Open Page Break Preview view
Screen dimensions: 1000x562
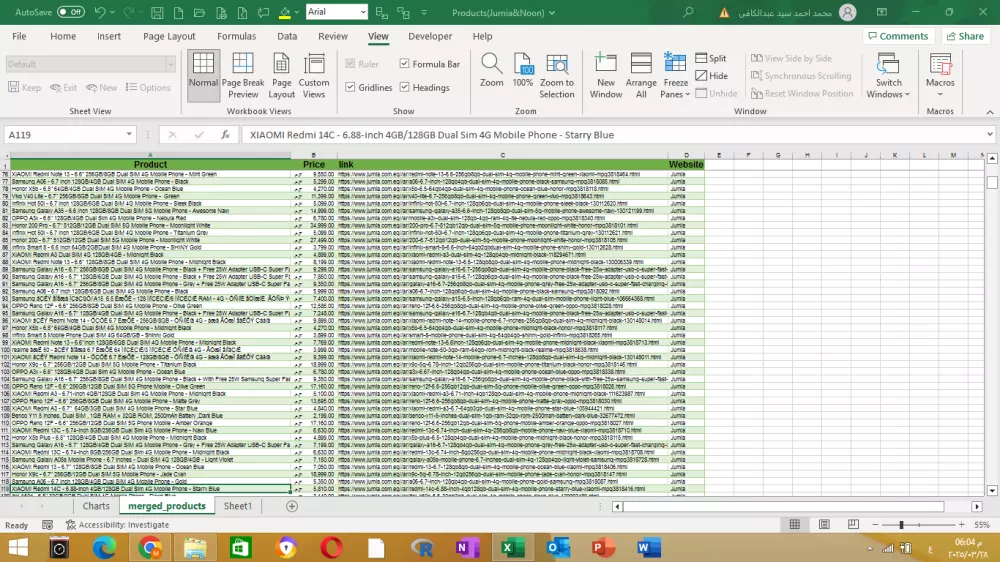(x=243, y=76)
